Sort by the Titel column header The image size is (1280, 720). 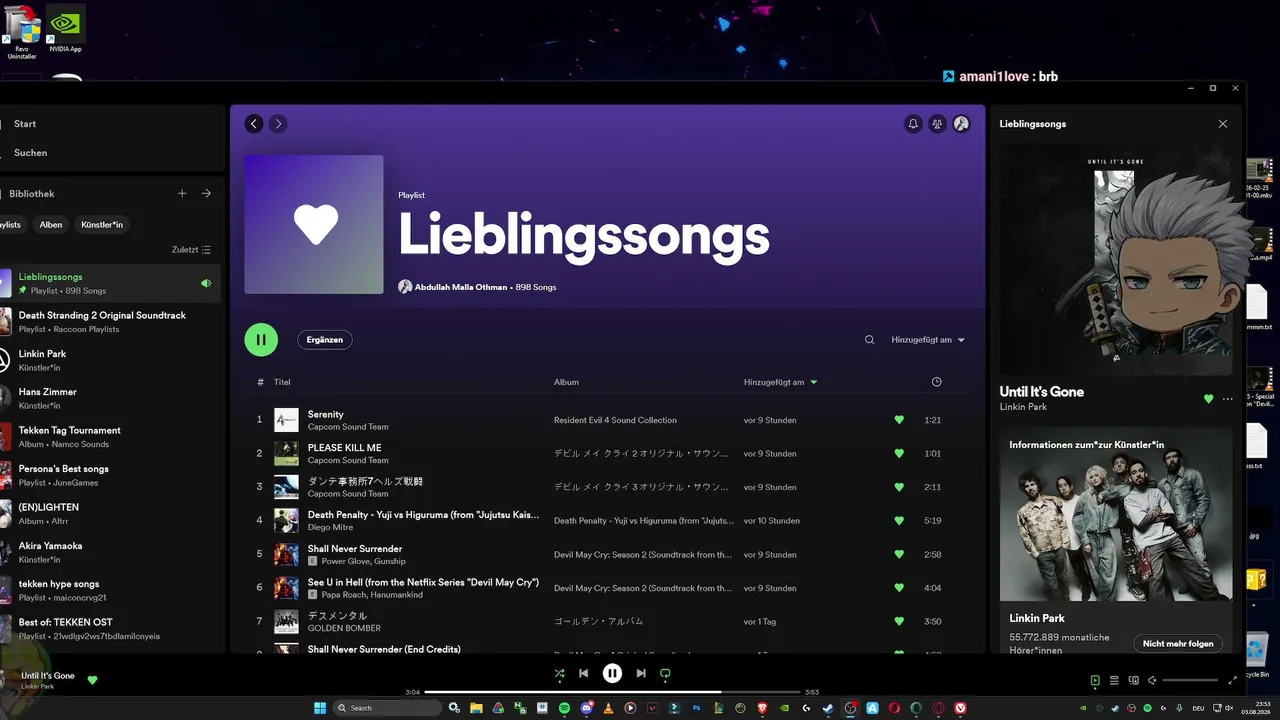[x=282, y=382]
